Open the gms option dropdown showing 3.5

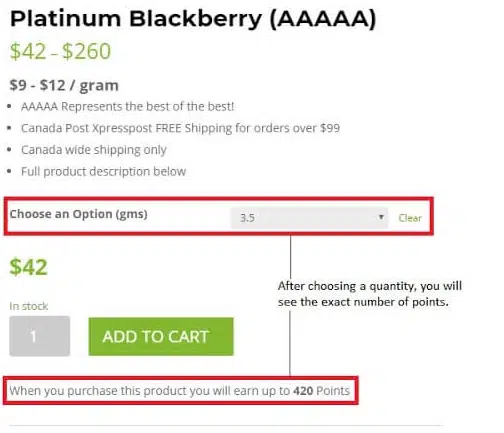[x=309, y=218]
